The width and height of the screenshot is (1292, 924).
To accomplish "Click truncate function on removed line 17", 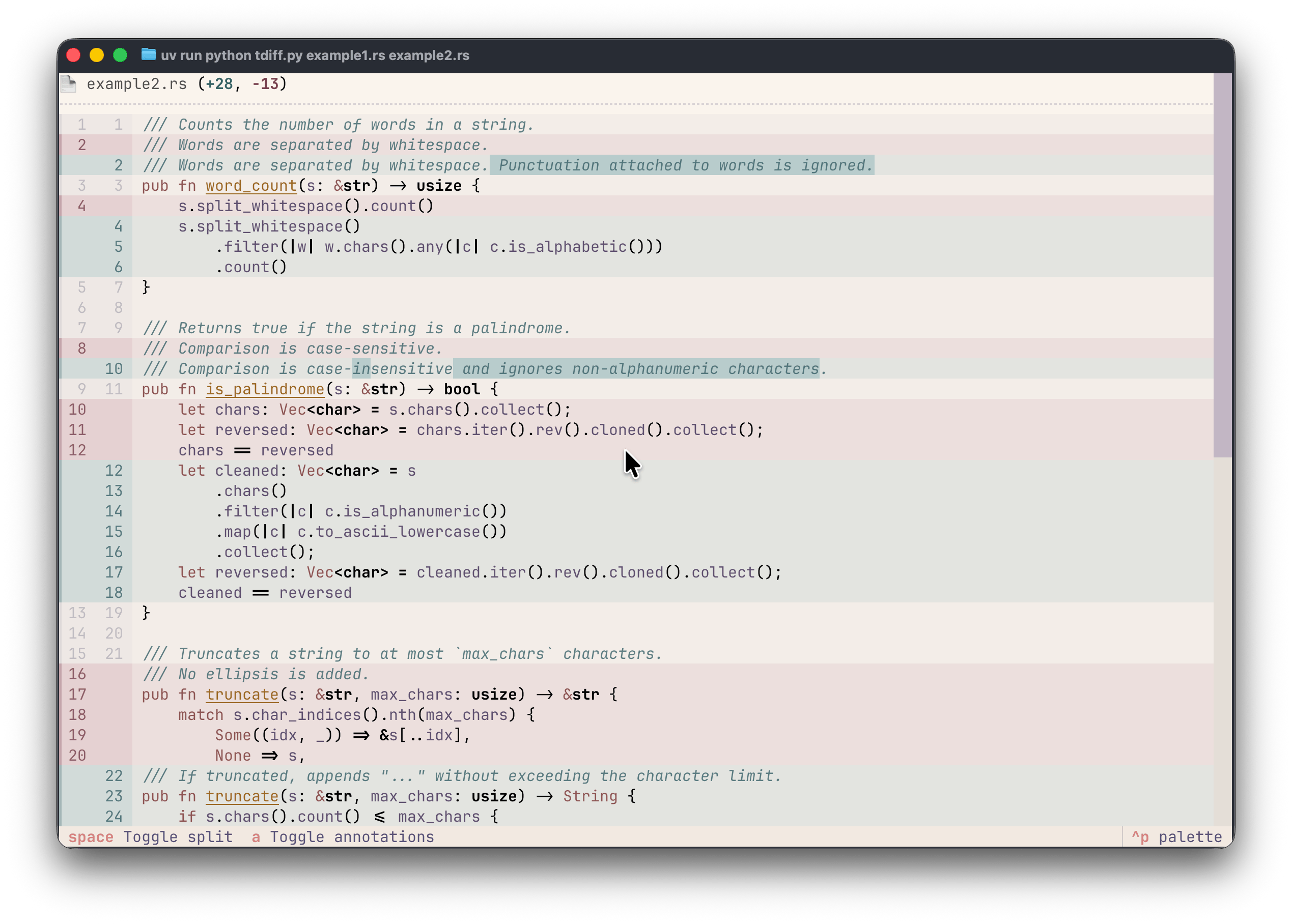I will coord(242,695).
